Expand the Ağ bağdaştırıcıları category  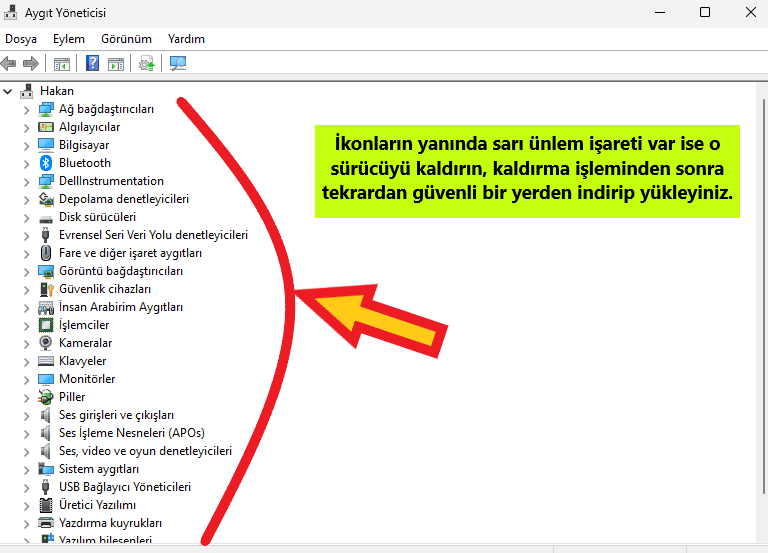coord(27,109)
